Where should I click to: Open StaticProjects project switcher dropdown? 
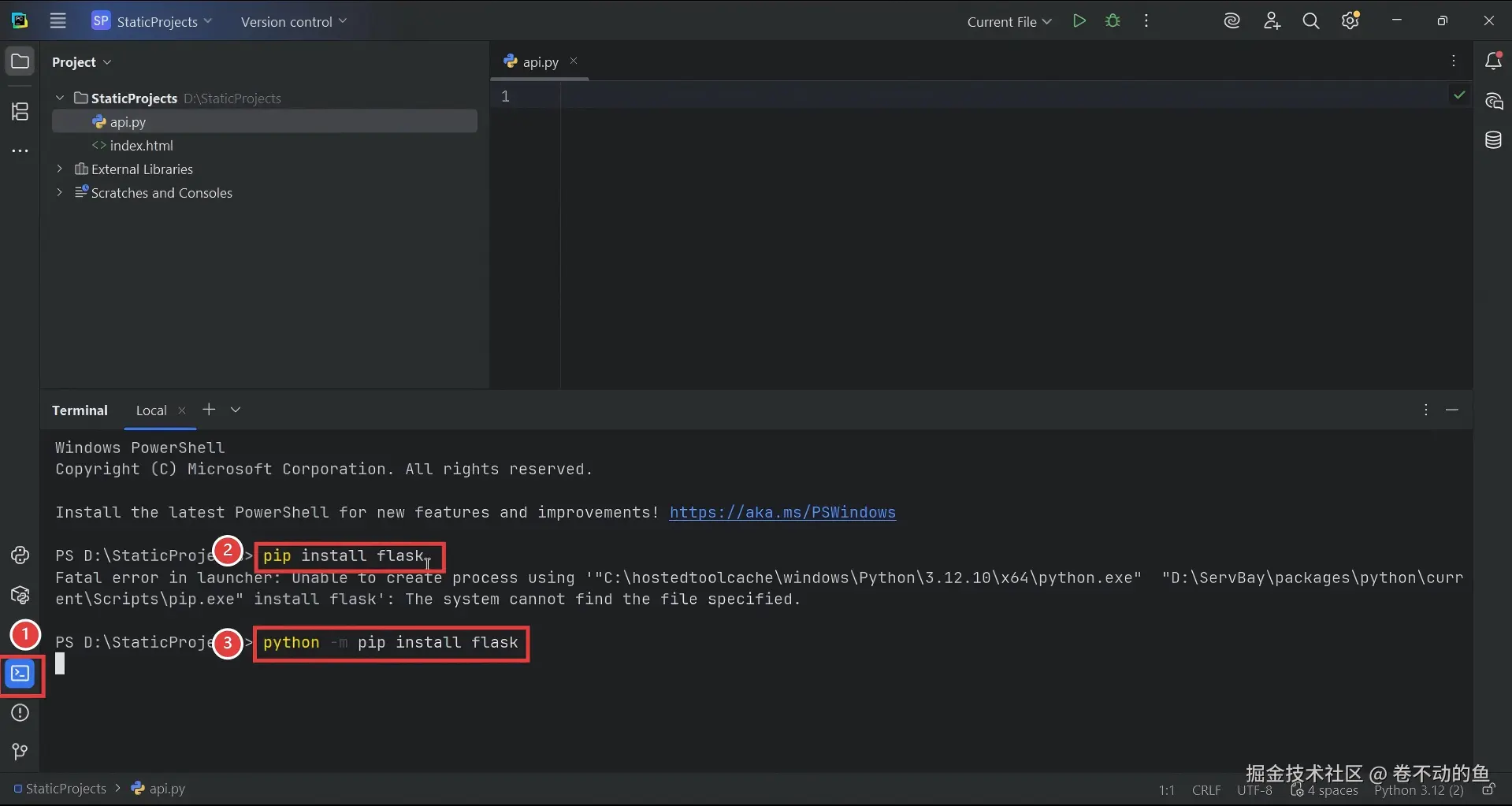click(x=152, y=21)
